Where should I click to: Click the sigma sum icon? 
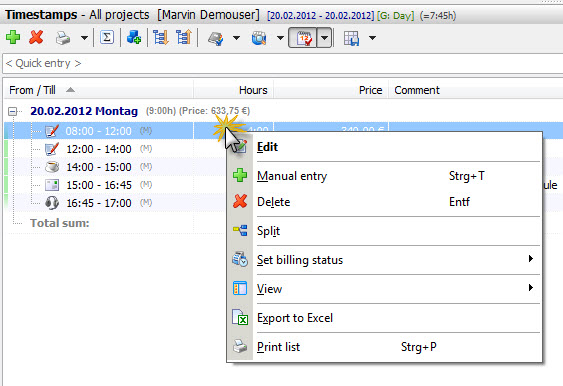[x=107, y=37]
